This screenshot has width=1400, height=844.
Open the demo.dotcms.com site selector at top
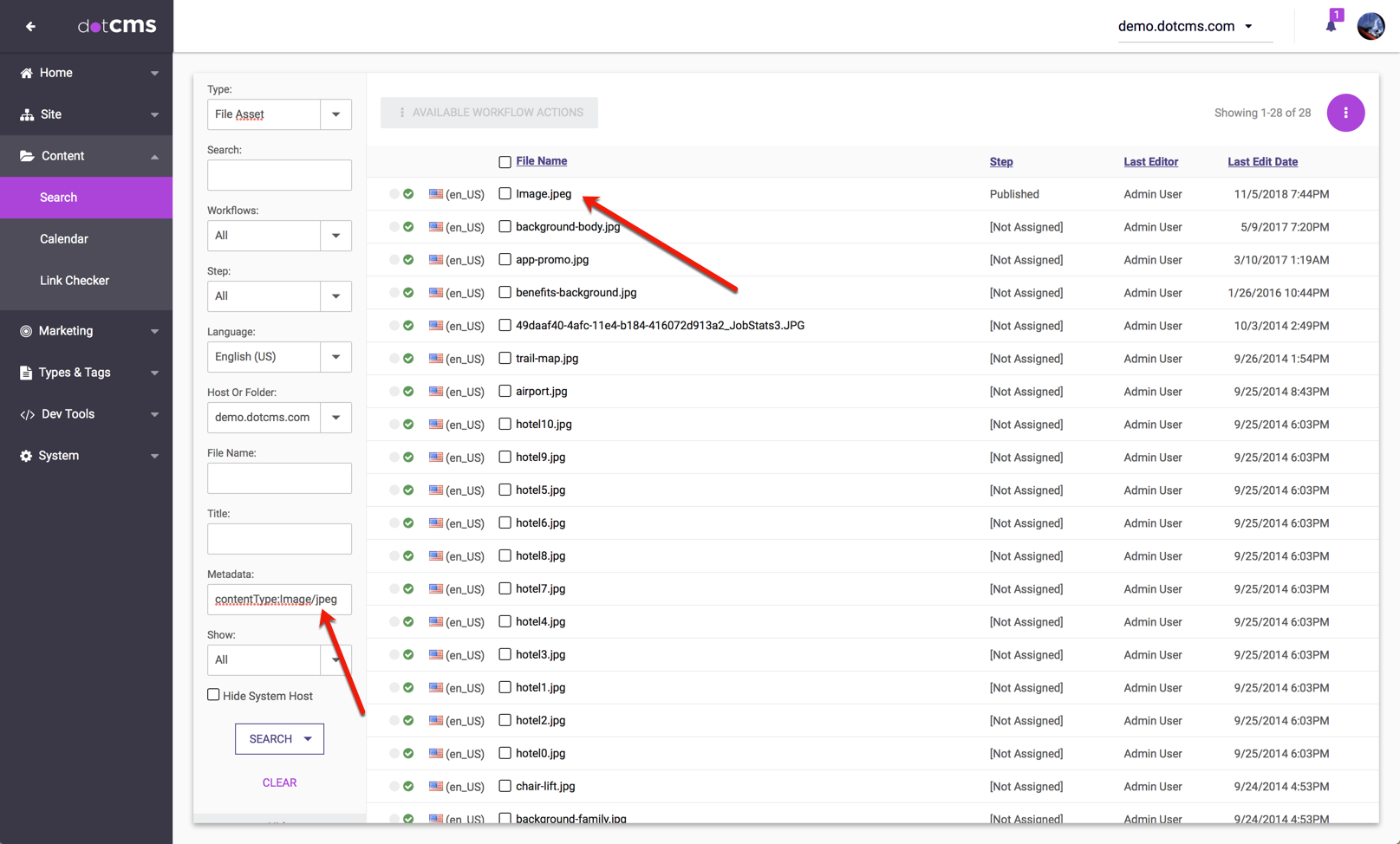point(1186,26)
